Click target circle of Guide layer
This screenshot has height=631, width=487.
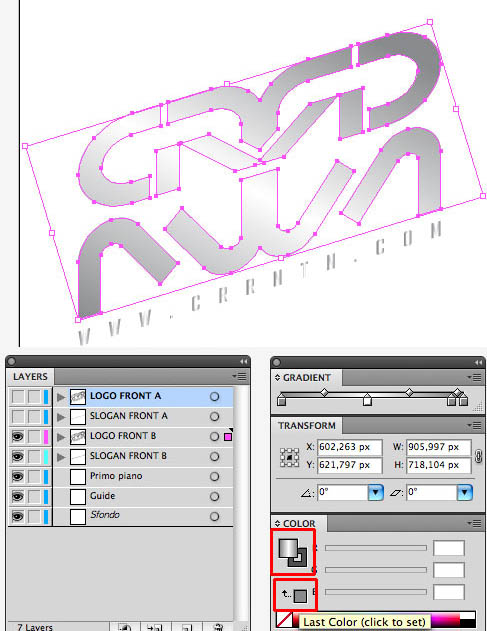(x=215, y=496)
